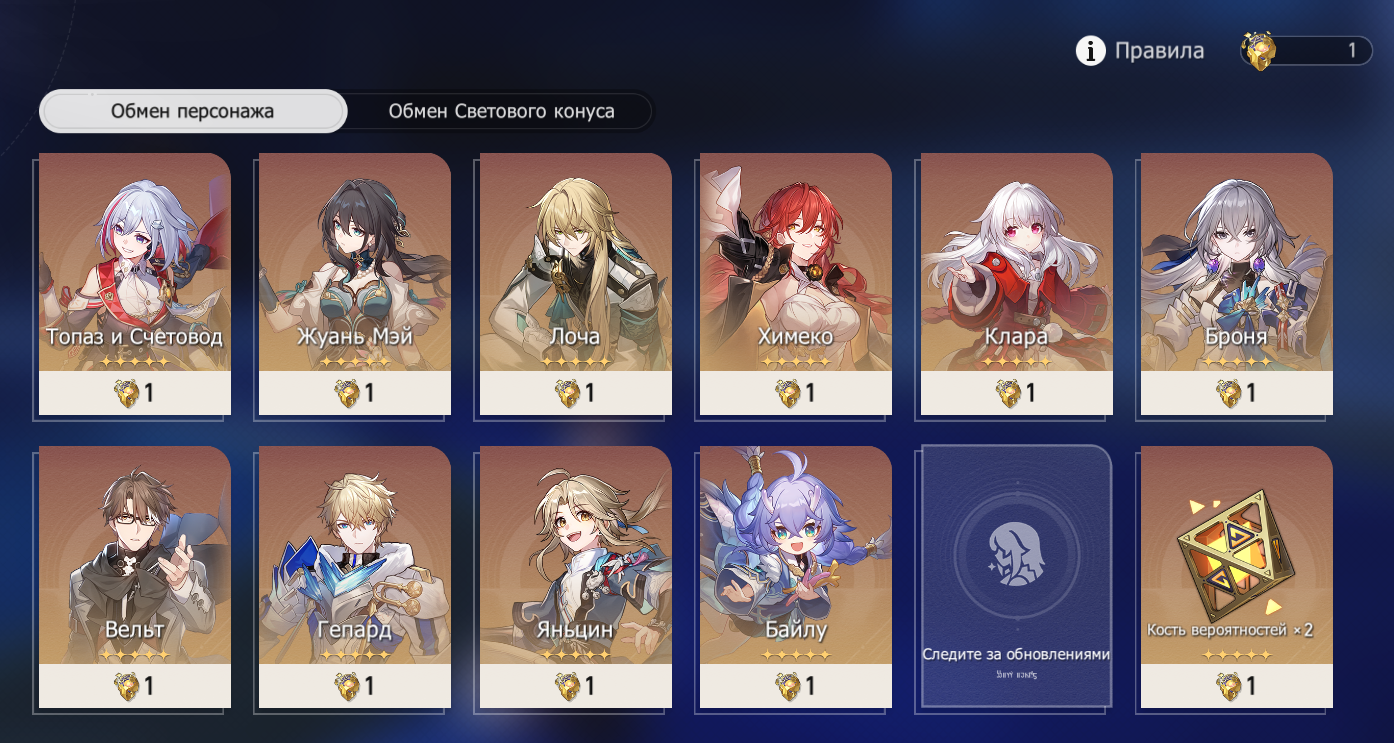Open the Обмен персонажа tab
Screen dimensions: 1394x743
(x=193, y=111)
